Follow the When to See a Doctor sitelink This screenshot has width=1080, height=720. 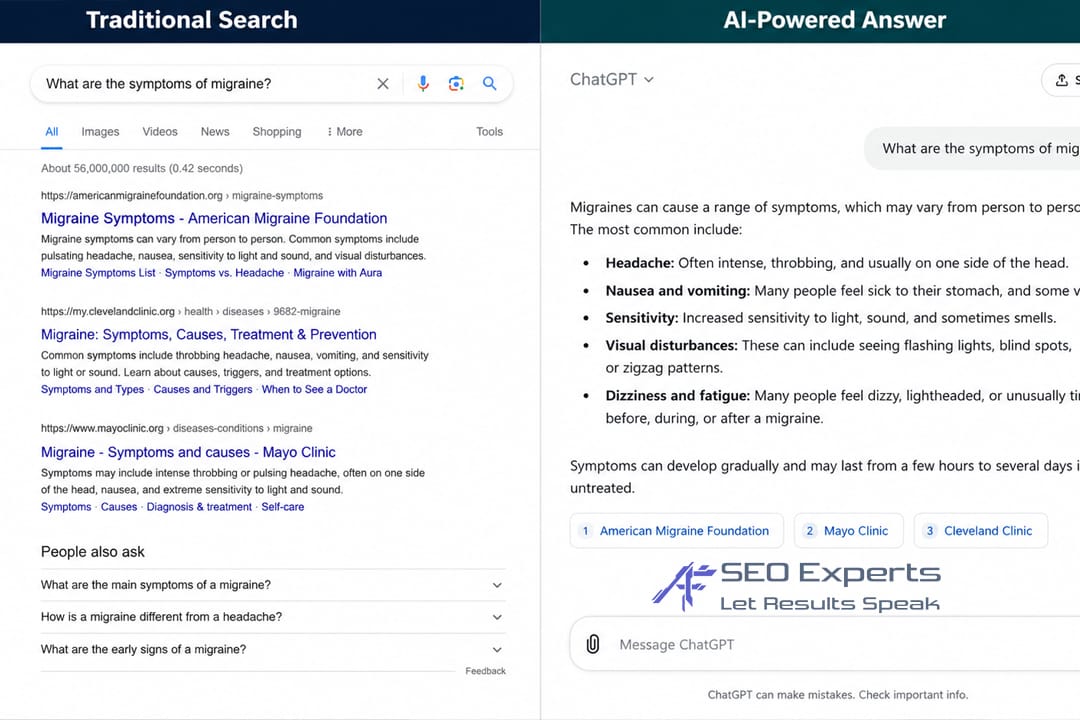click(x=314, y=389)
